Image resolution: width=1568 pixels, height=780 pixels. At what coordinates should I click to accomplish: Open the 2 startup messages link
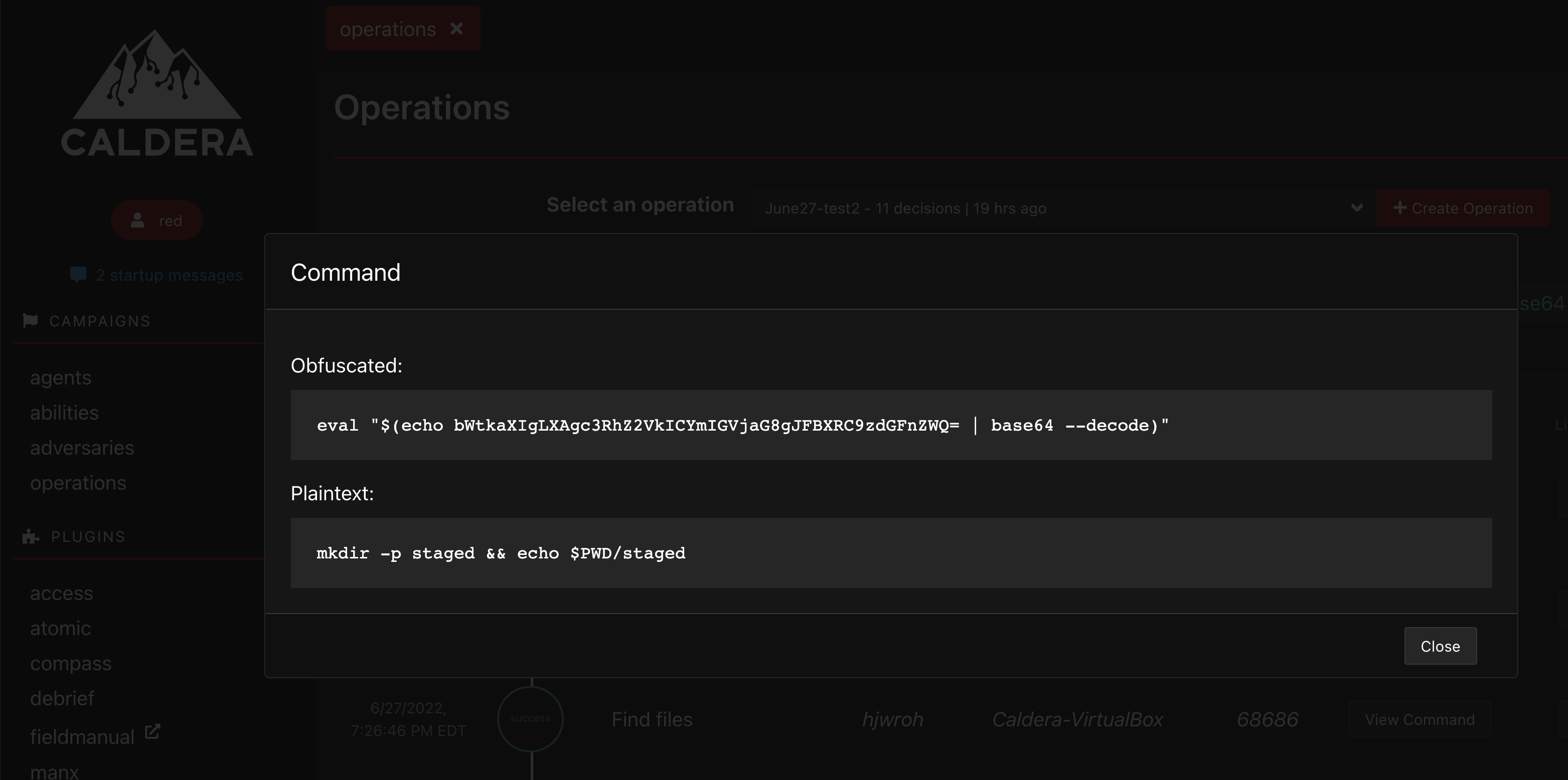tap(169, 275)
